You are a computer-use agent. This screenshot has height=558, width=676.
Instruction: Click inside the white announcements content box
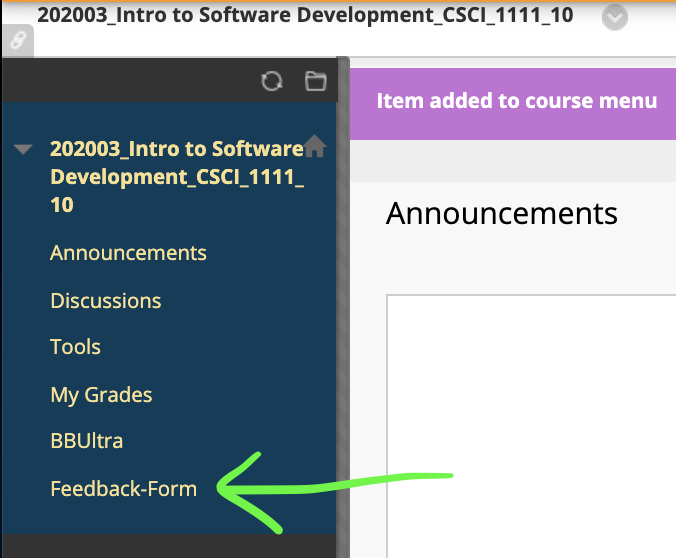coord(530,420)
